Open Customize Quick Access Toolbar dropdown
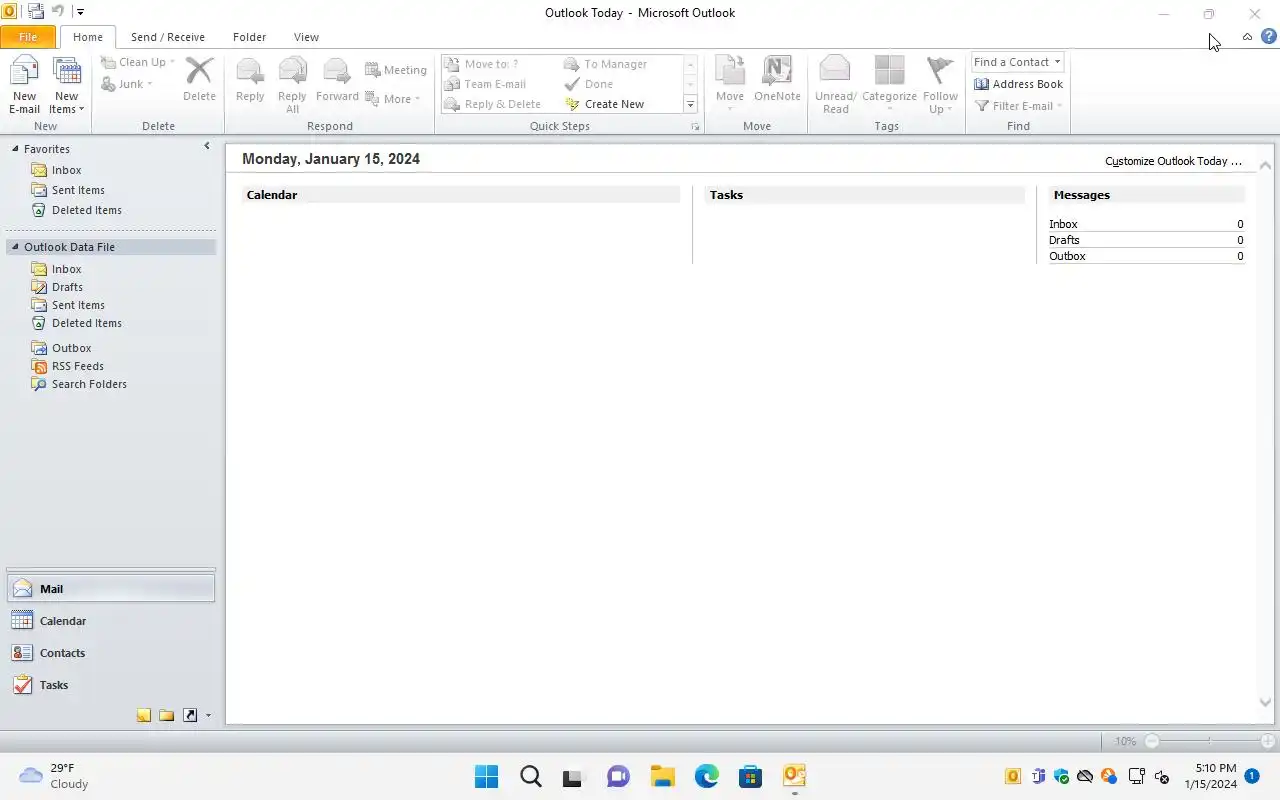The width and height of the screenshot is (1280, 800). pos(80,12)
